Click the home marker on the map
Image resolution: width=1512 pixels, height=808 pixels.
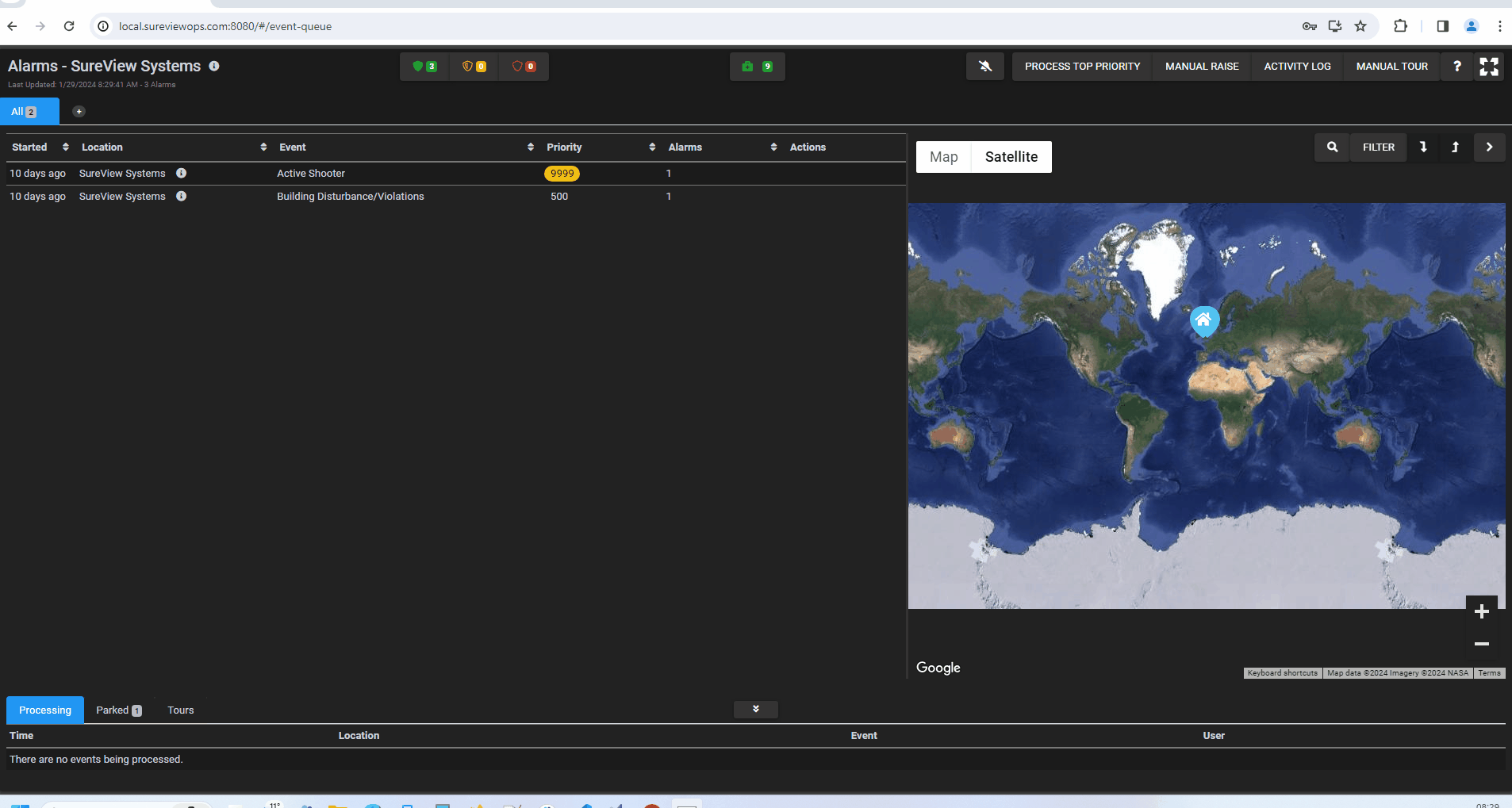(x=1204, y=321)
